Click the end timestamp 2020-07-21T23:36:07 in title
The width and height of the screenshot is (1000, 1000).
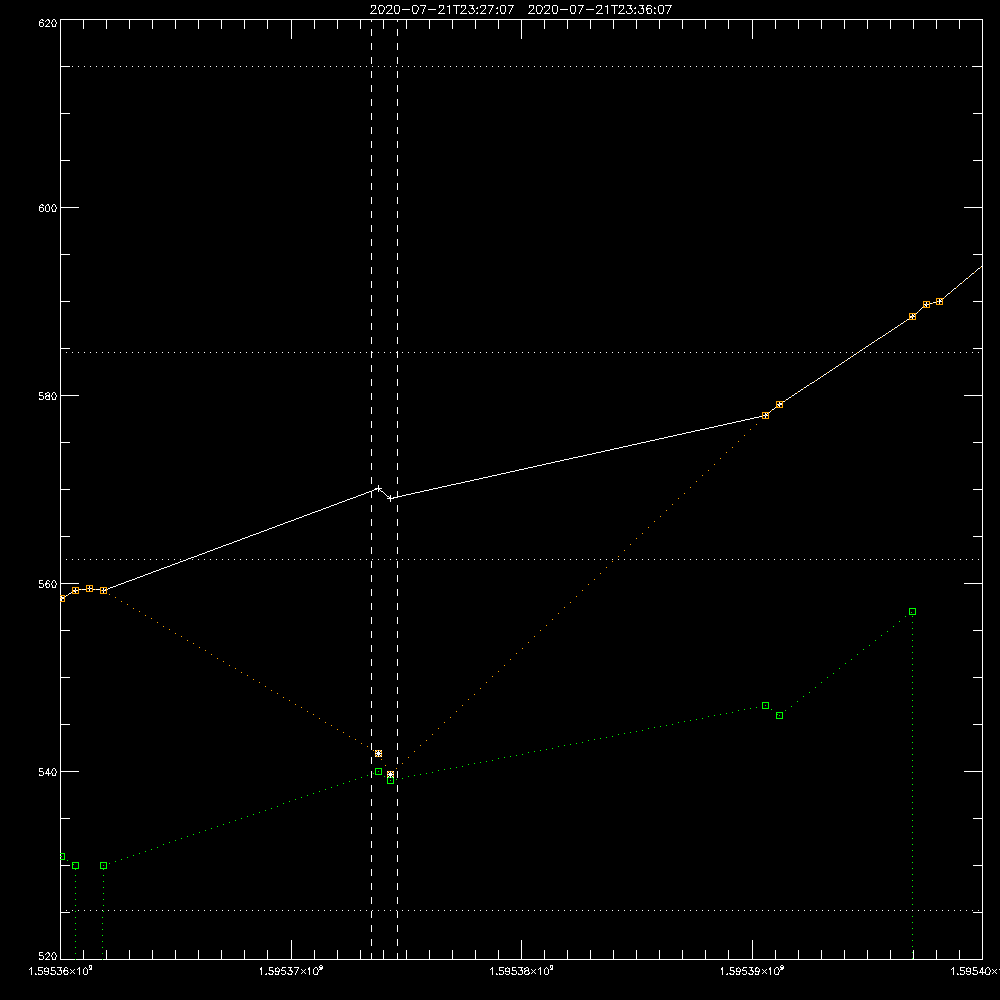[x=599, y=10]
